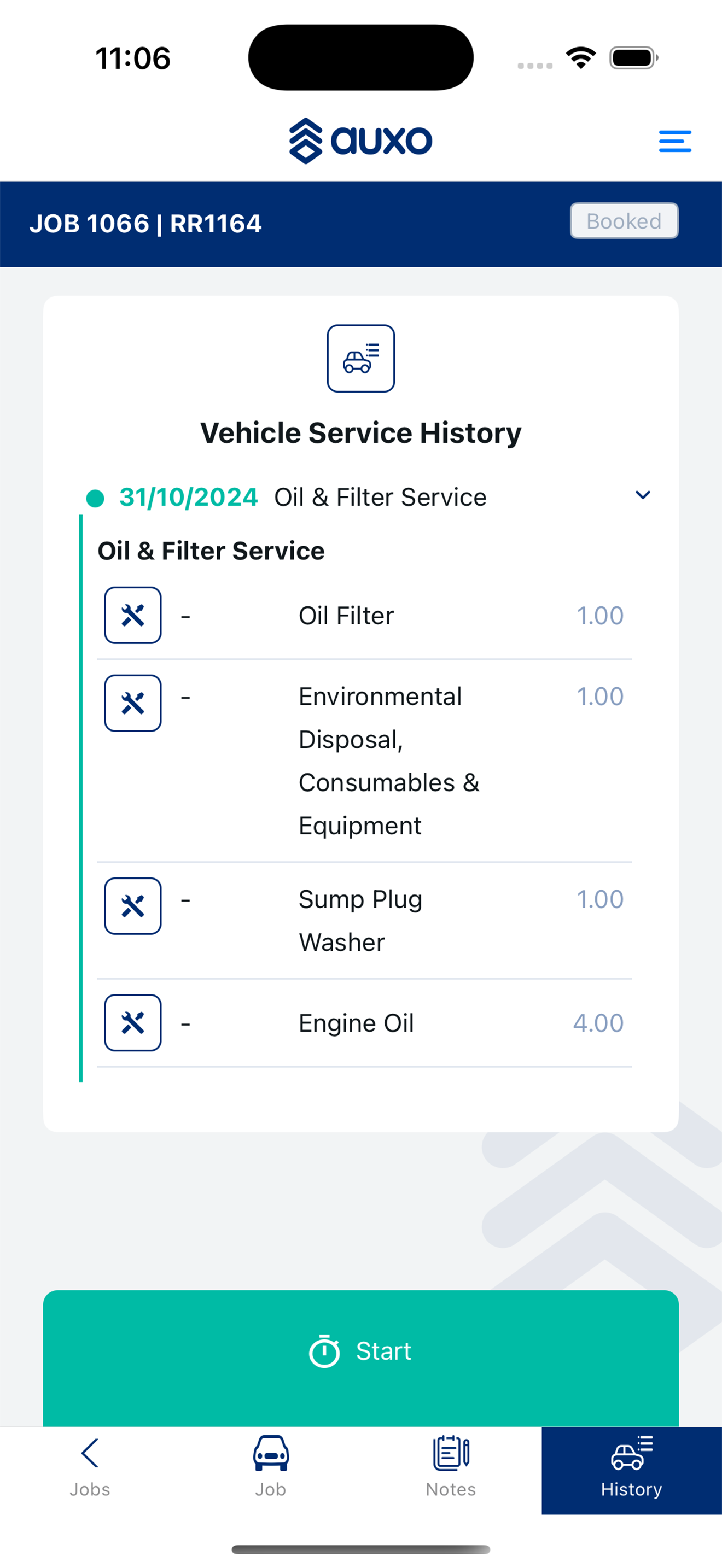Select the History tab
722x1568 pixels.
tap(632, 1470)
